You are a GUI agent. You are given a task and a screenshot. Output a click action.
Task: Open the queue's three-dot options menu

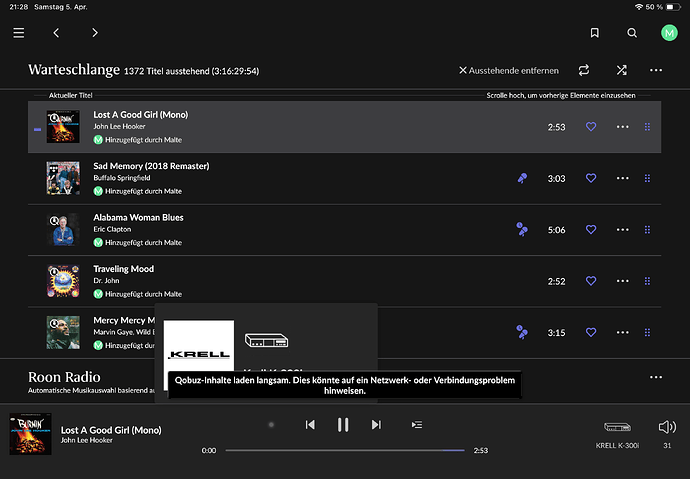[656, 70]
